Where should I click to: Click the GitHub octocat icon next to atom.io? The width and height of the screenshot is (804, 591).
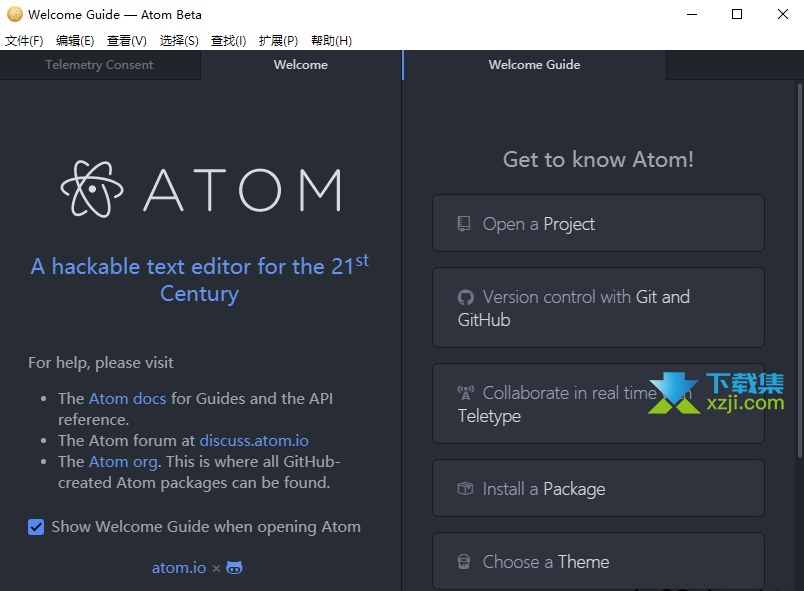tap(234, 567)
